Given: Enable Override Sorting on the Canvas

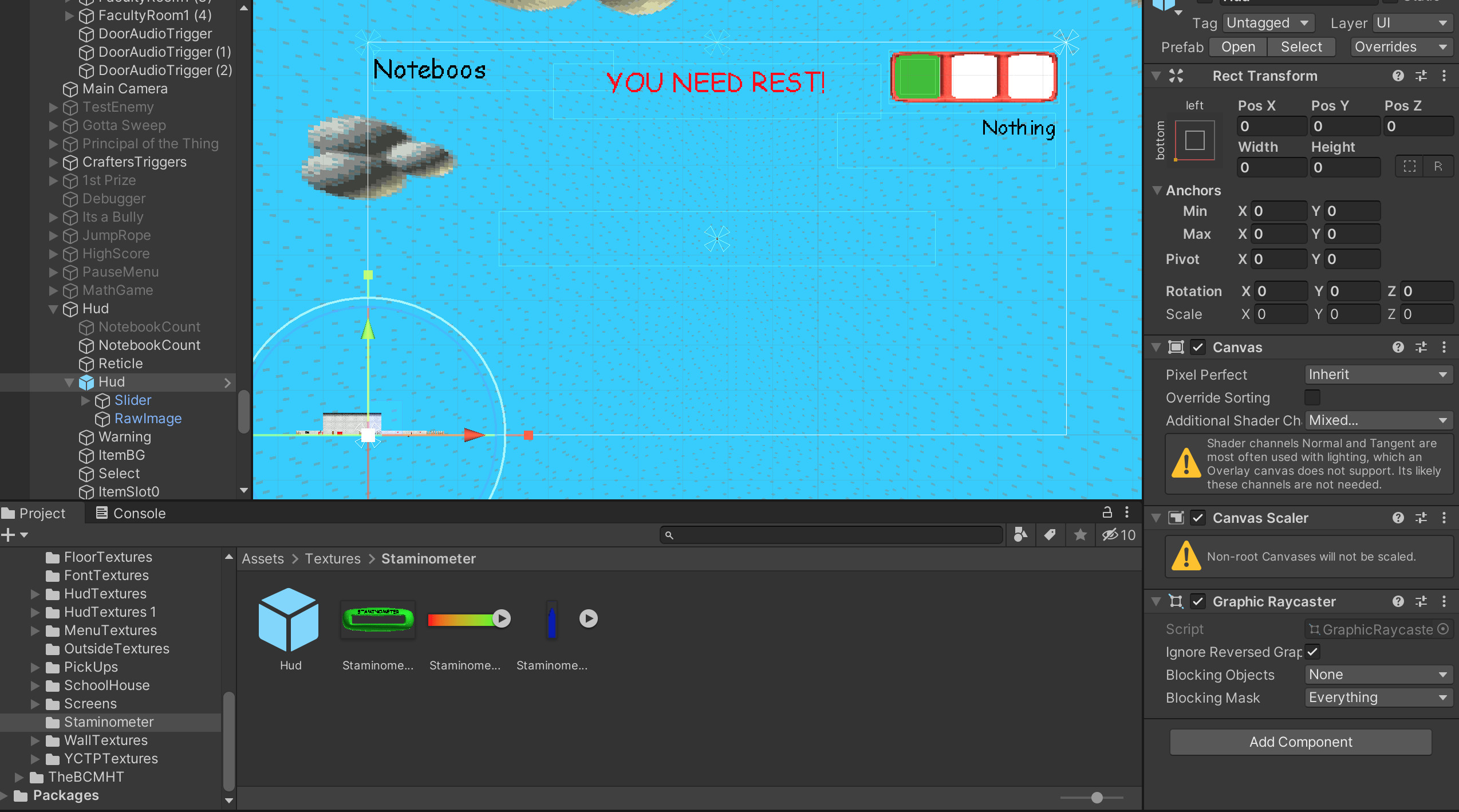Looking at the screenshot, I should pyautogui.click(x=1312, y=397).
